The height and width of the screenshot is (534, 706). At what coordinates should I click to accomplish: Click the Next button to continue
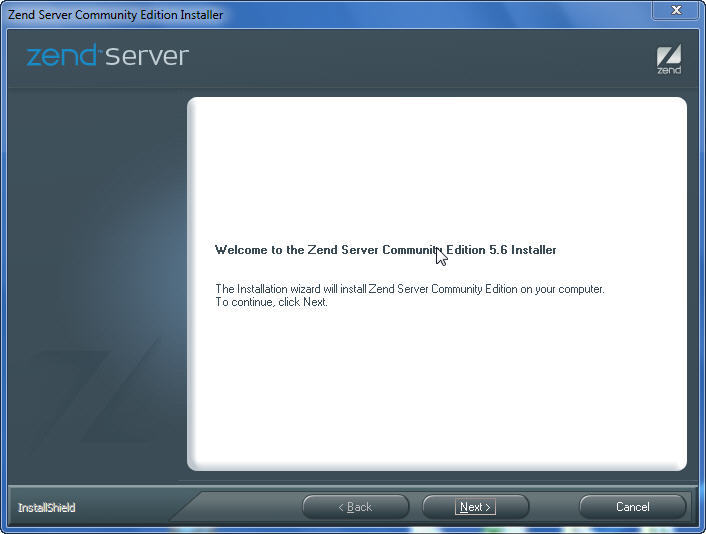coord(475,507)
